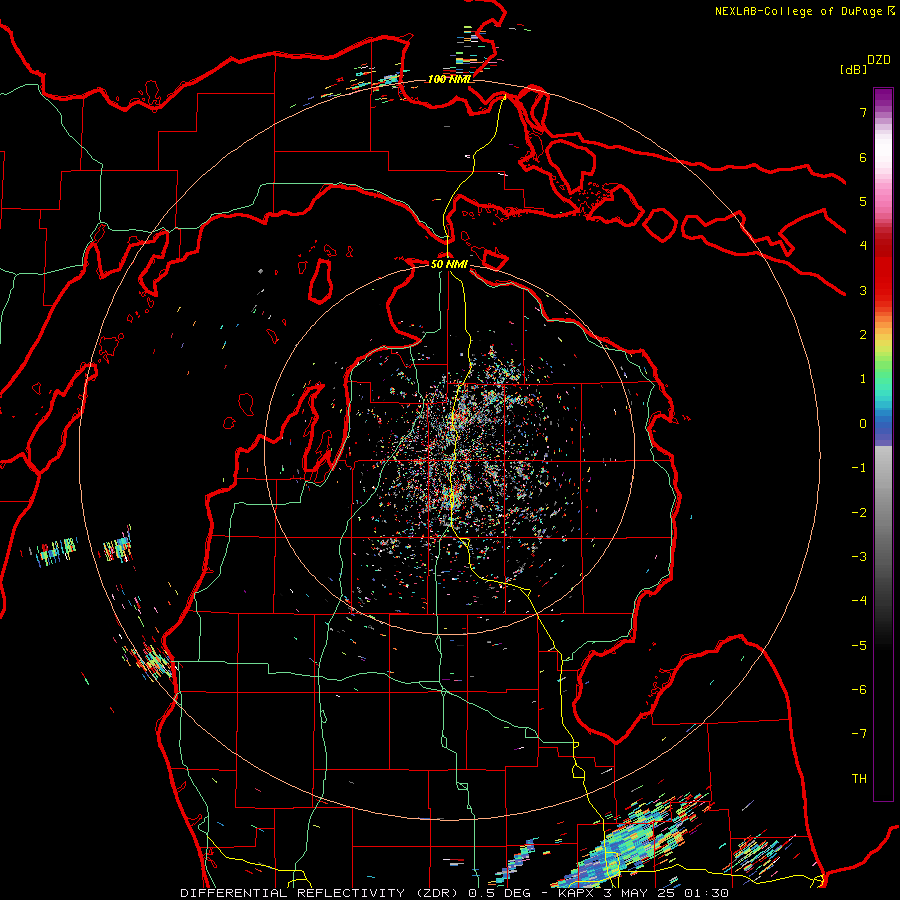Click the -1 value on the color scale

pos(859,468)
